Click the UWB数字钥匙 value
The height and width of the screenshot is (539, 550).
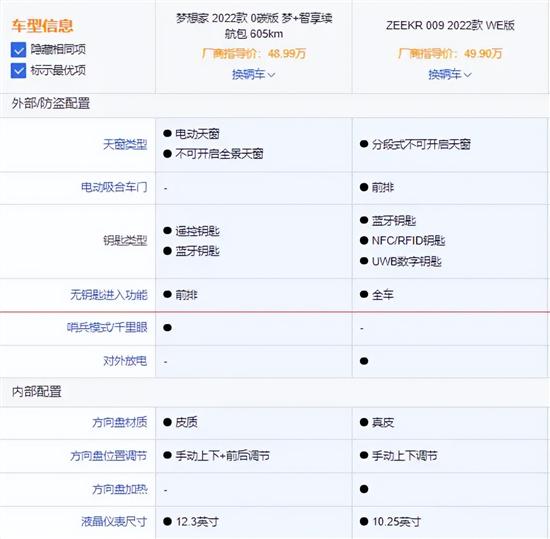click(407, 261)
